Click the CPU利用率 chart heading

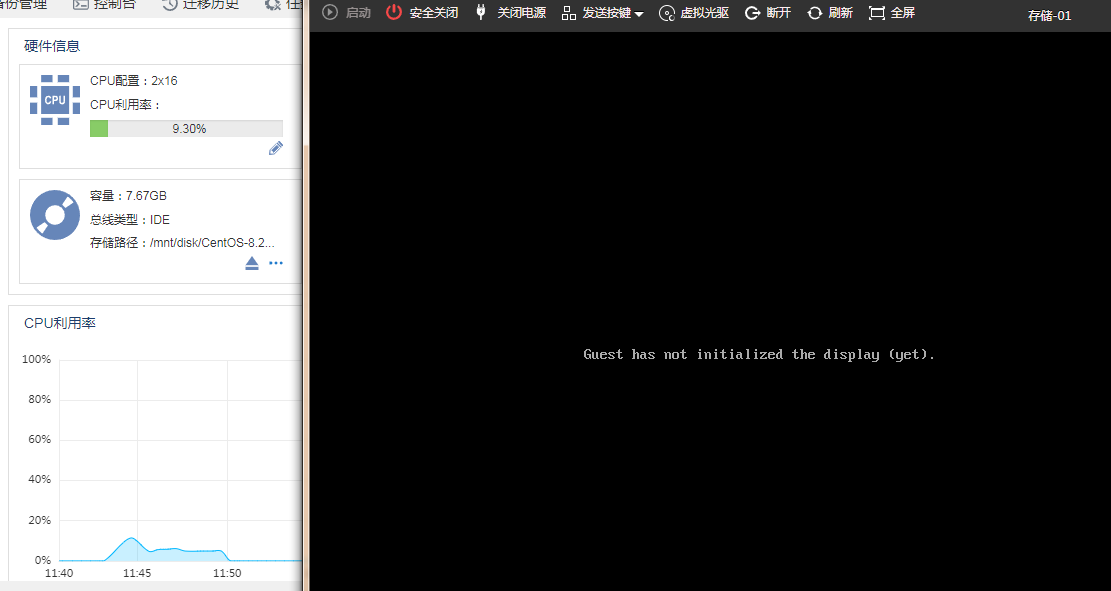(60, 323)
